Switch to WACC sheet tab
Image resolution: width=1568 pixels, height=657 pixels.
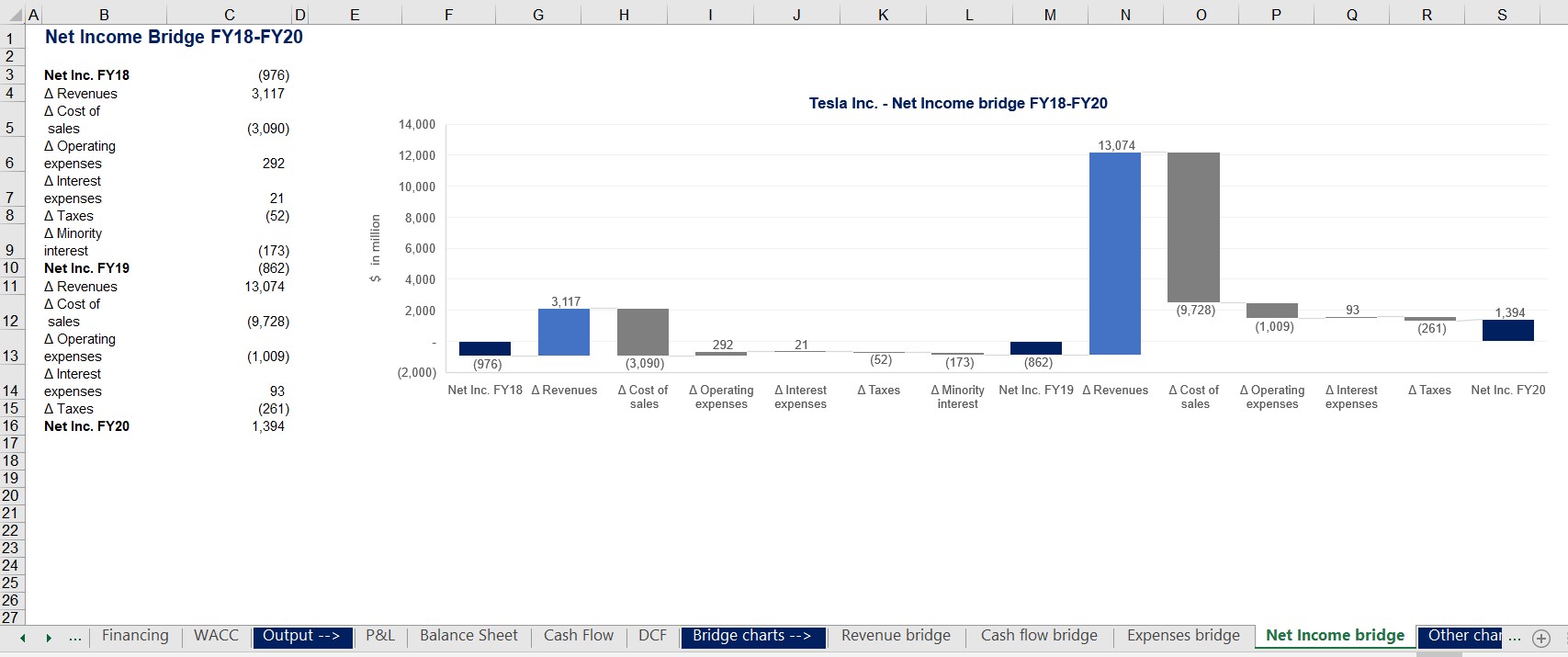216,636
